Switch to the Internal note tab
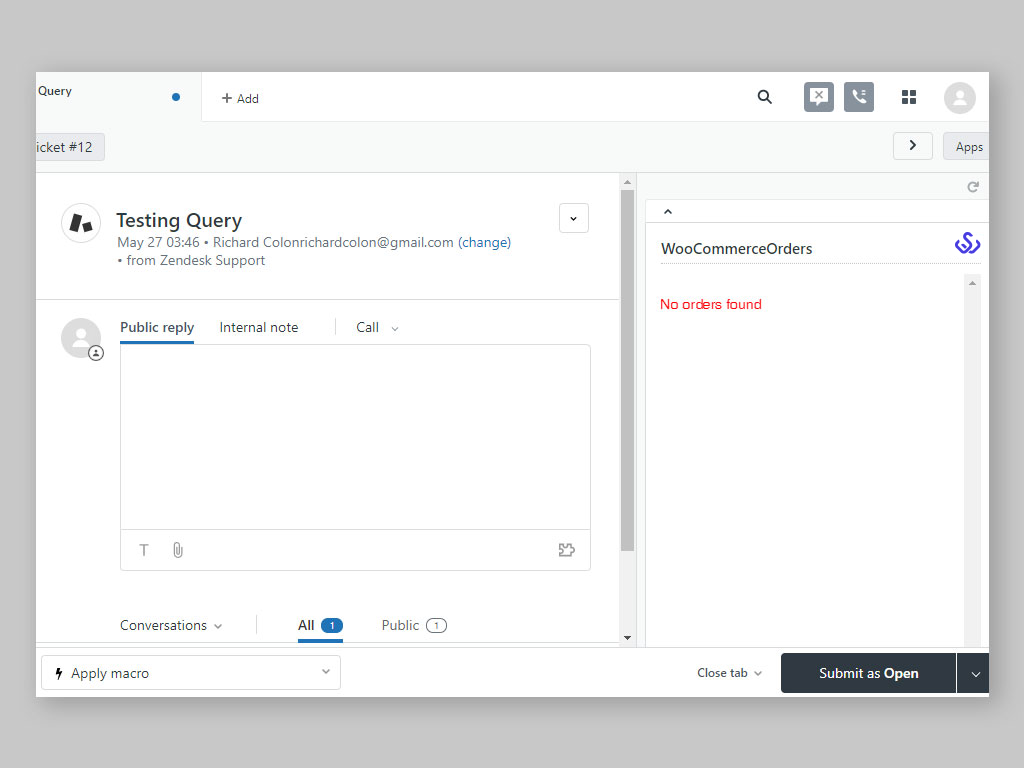 (x=258, y=327)
